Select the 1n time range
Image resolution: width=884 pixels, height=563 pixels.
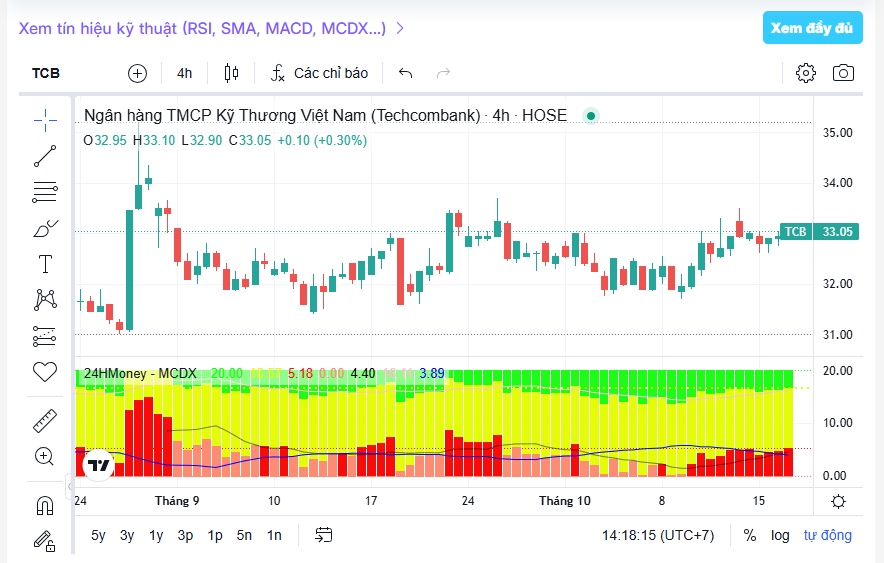click(274, 535)
